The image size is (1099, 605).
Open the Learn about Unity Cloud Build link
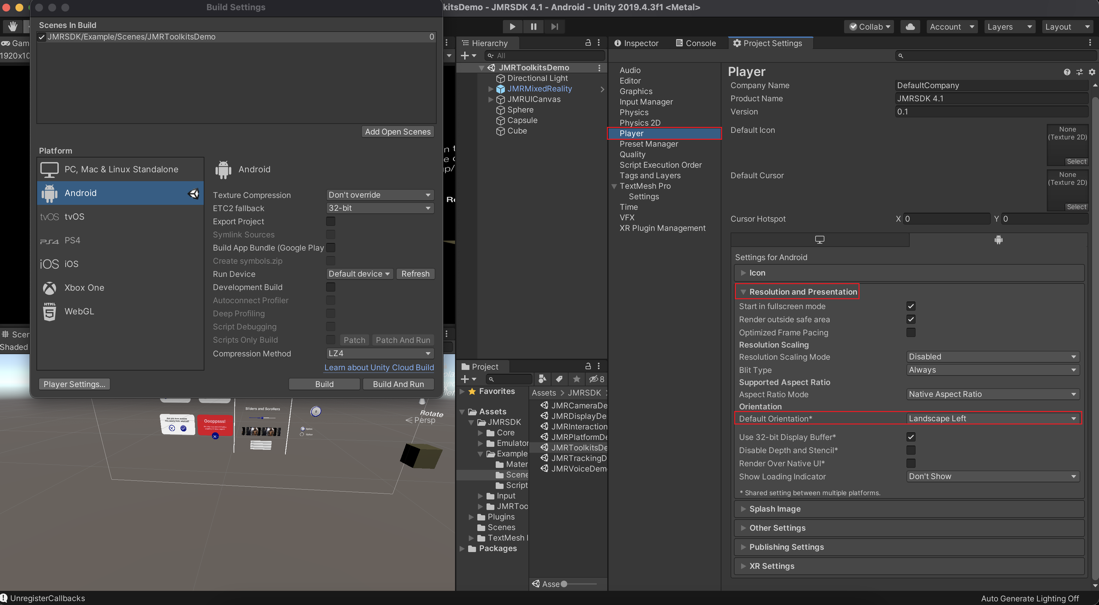(379, 368)
